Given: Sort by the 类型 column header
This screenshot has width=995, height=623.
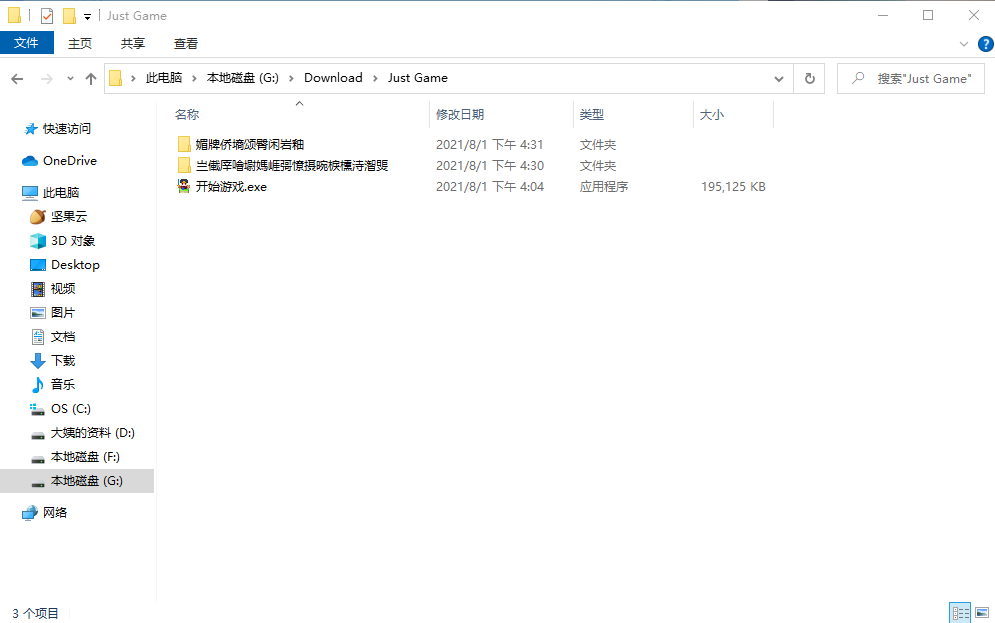Looking at the screenshot, I should (x=591, y=115).
